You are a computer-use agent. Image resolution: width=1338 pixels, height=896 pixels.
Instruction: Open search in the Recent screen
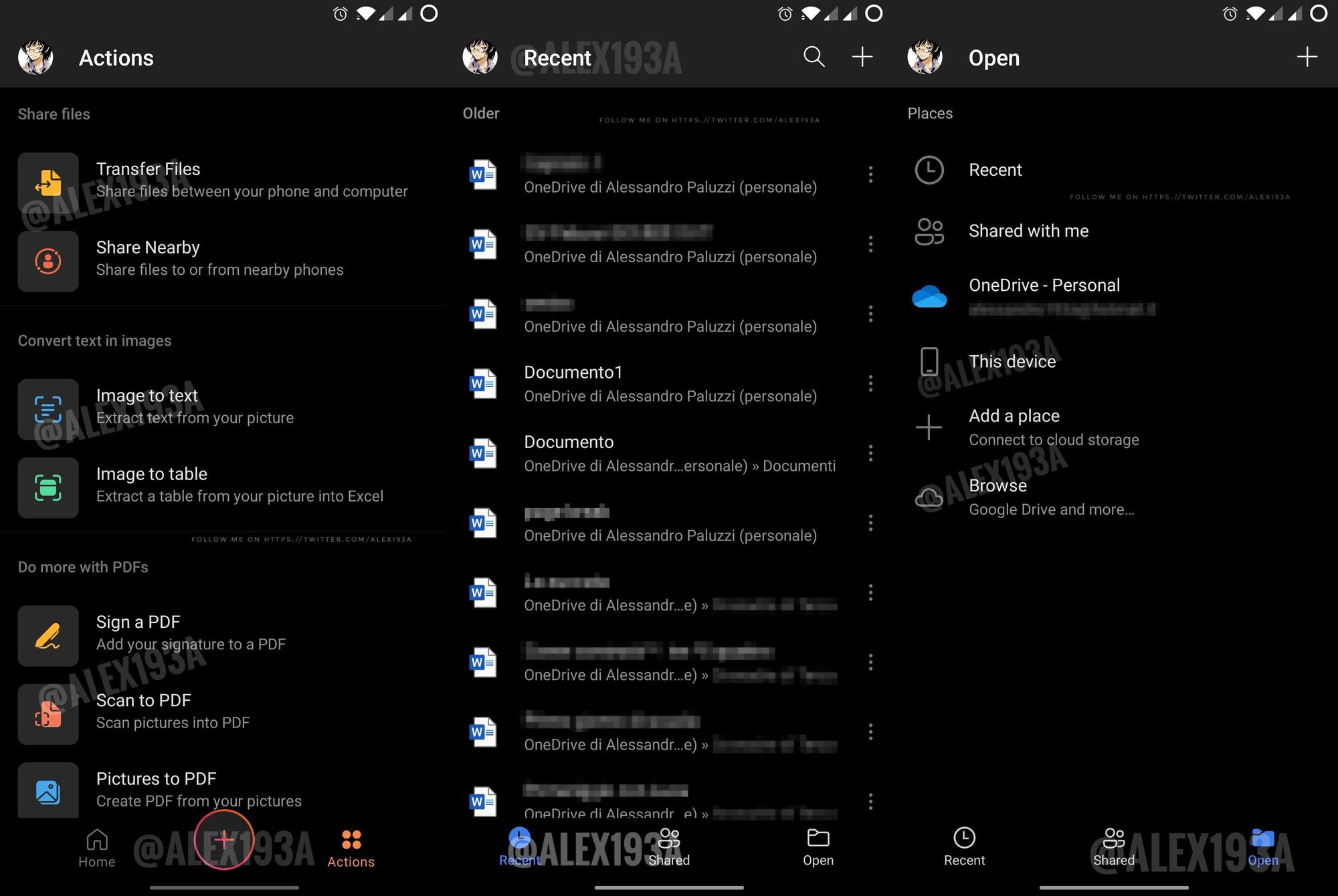pos(814,57)
